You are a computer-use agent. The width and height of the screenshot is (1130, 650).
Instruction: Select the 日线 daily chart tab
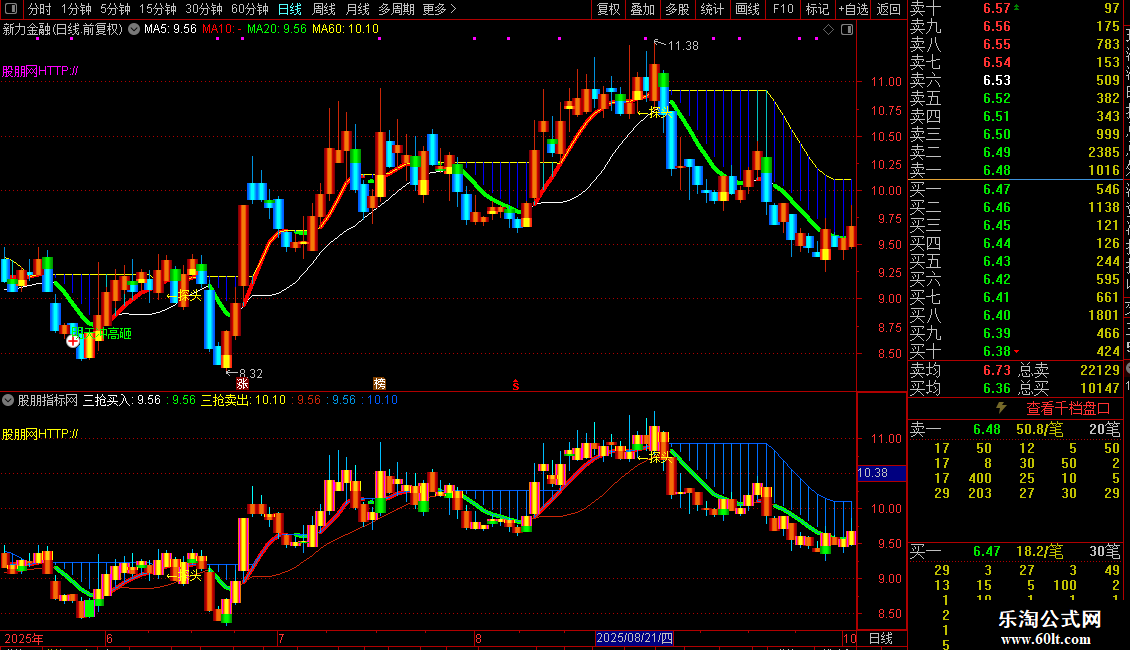click(290, 9)
